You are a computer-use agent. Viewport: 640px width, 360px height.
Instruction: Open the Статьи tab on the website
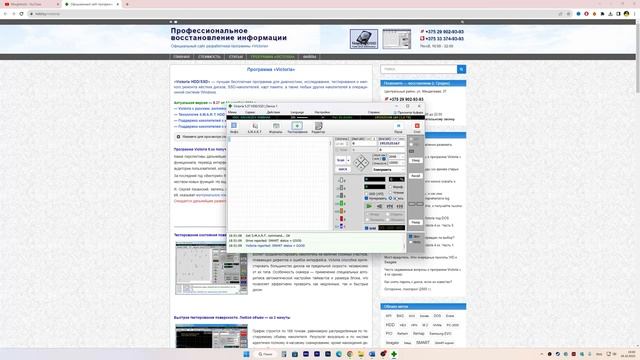[236, 57]
